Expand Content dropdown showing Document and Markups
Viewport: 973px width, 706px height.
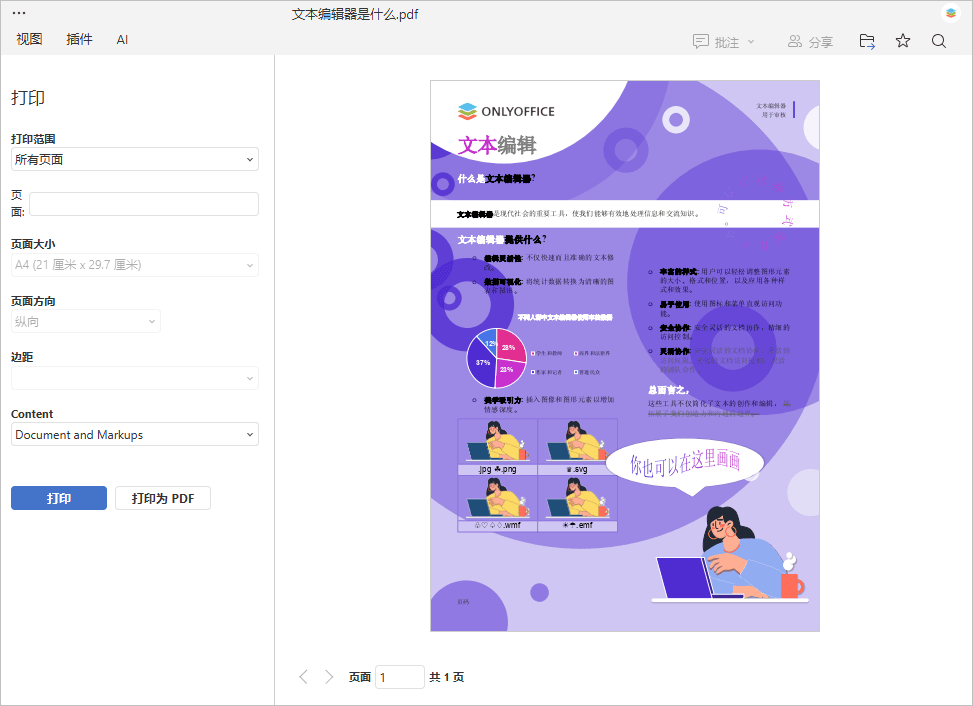[134, 435]
